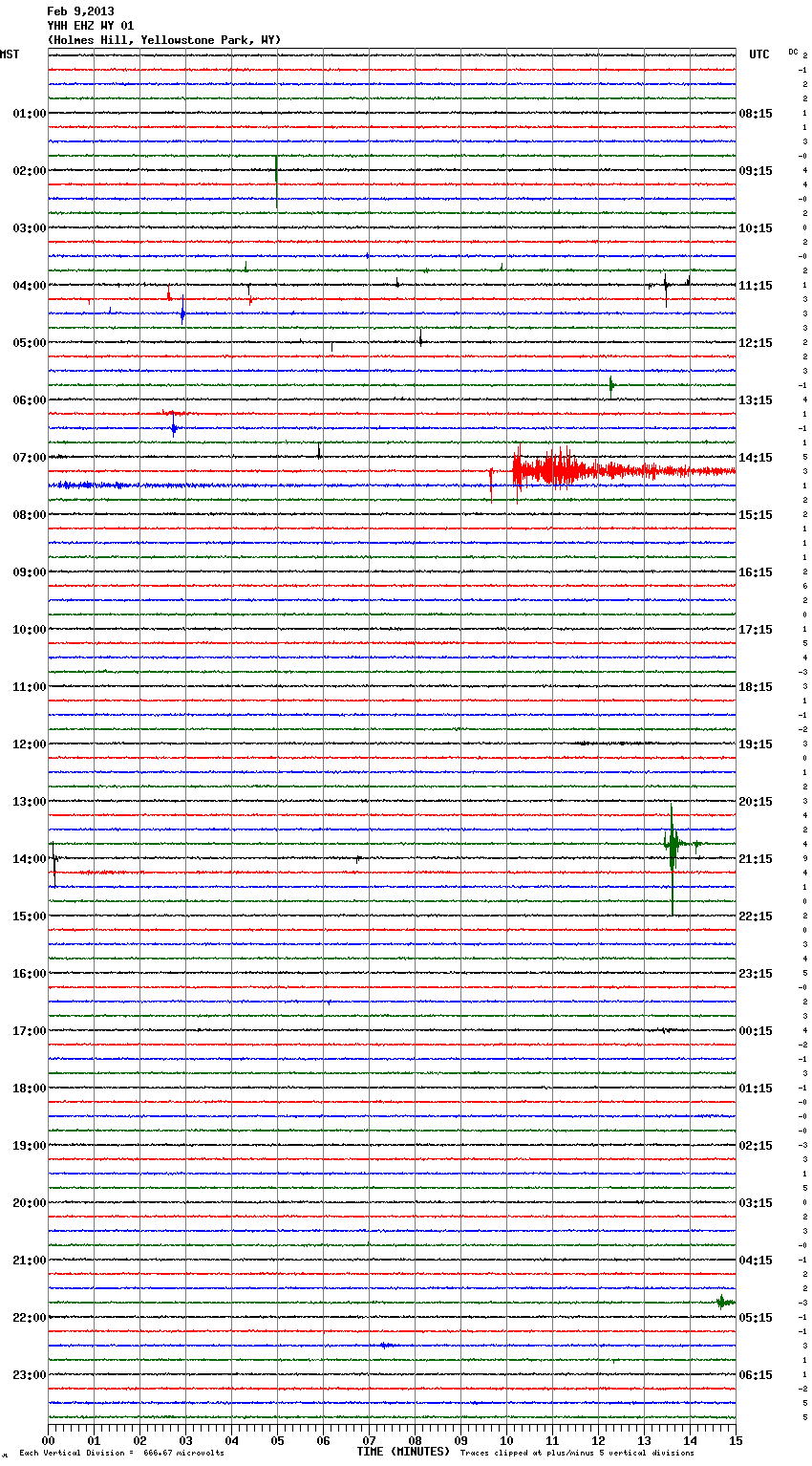Click the "MST" time zone header
Image resolution: width=812 pixels, height=1466 pixels.
click(10, 54)
